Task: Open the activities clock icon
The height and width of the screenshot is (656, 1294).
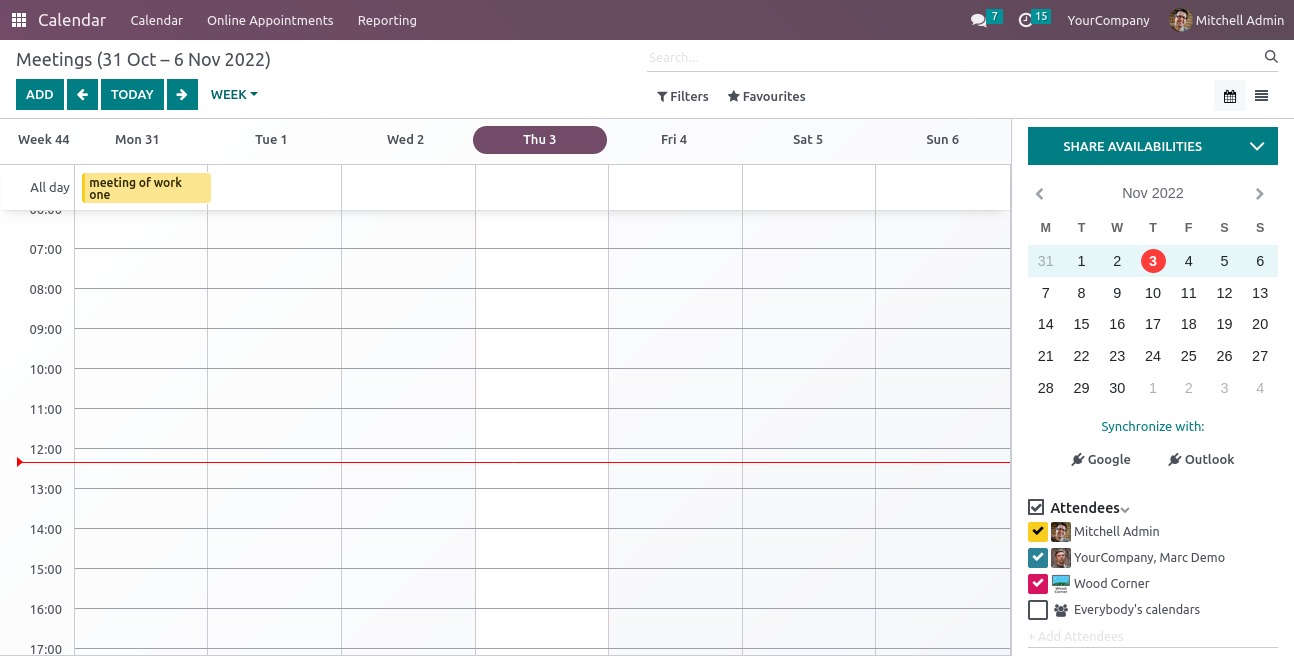Action: click(x=1025, y=20)
